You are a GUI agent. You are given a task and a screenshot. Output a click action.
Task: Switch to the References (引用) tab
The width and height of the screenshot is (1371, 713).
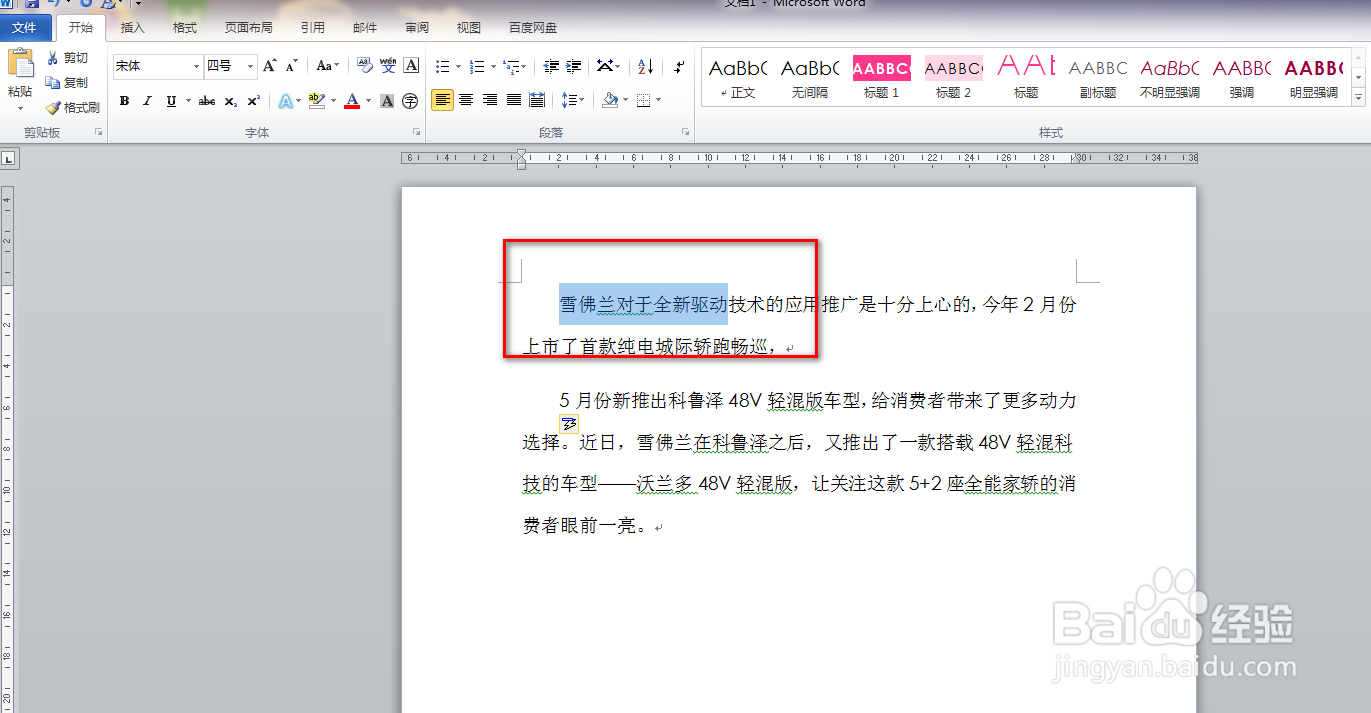[312, 28]
